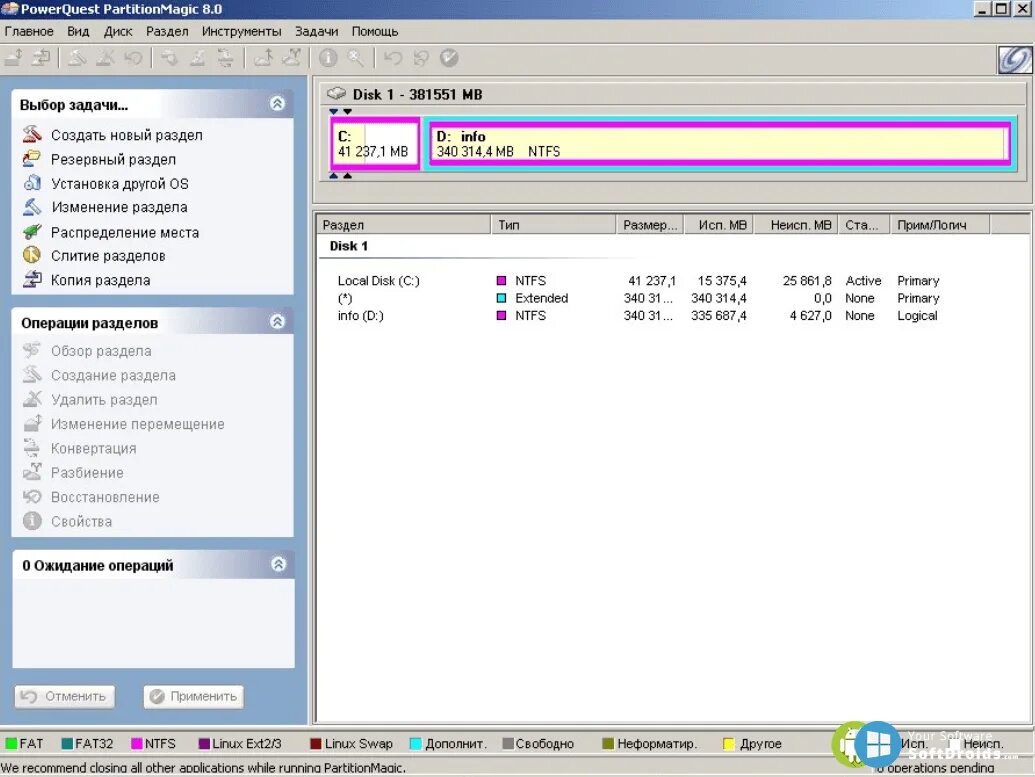Sort by the Исп. MB column header

(x=719, y=224)
